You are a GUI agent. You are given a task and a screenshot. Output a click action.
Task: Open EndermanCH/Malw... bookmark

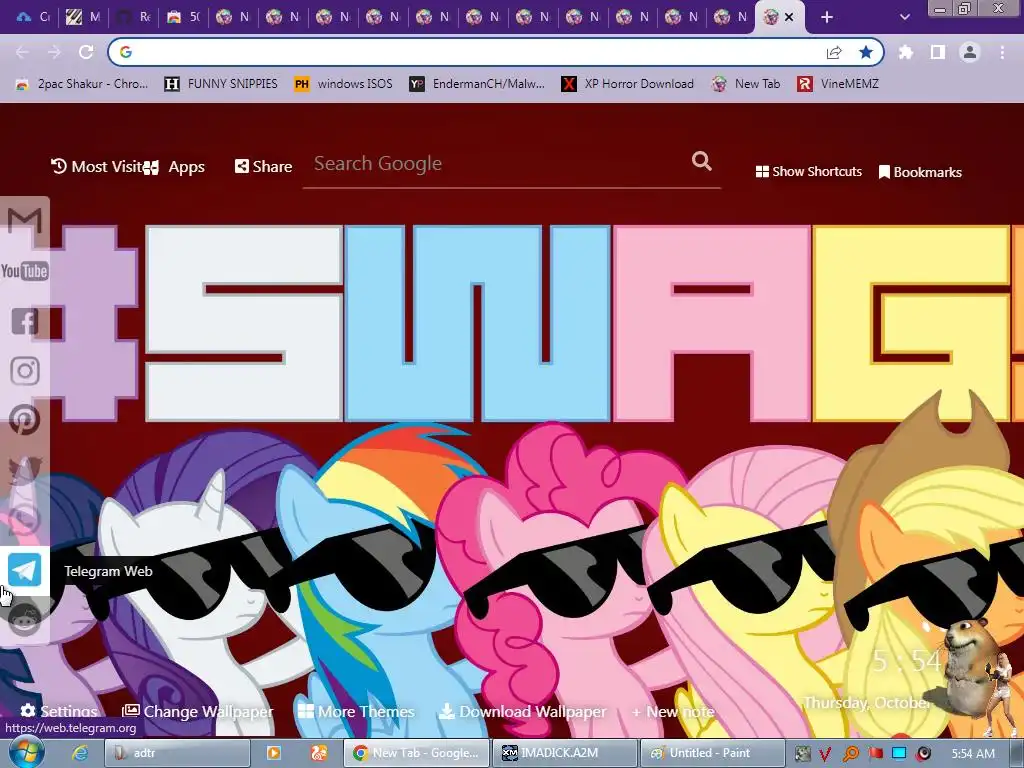pyautogui.click(x=477, y=84)
